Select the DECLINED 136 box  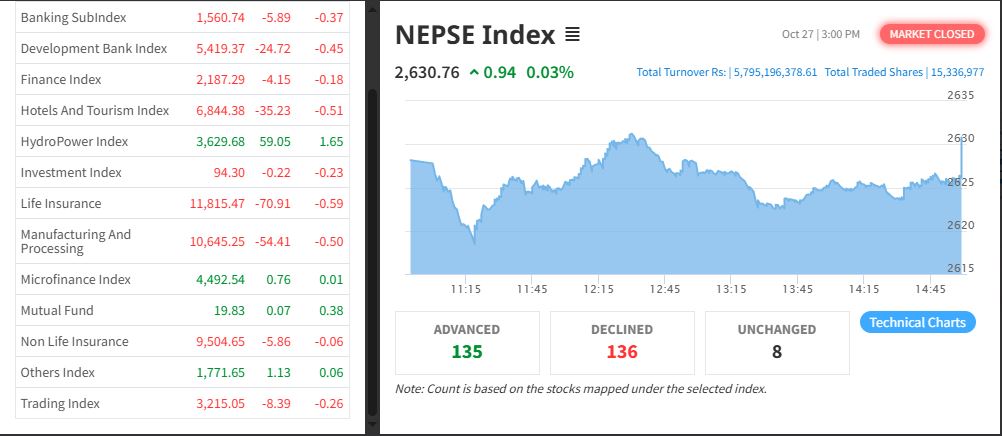[x=622, y=343]
